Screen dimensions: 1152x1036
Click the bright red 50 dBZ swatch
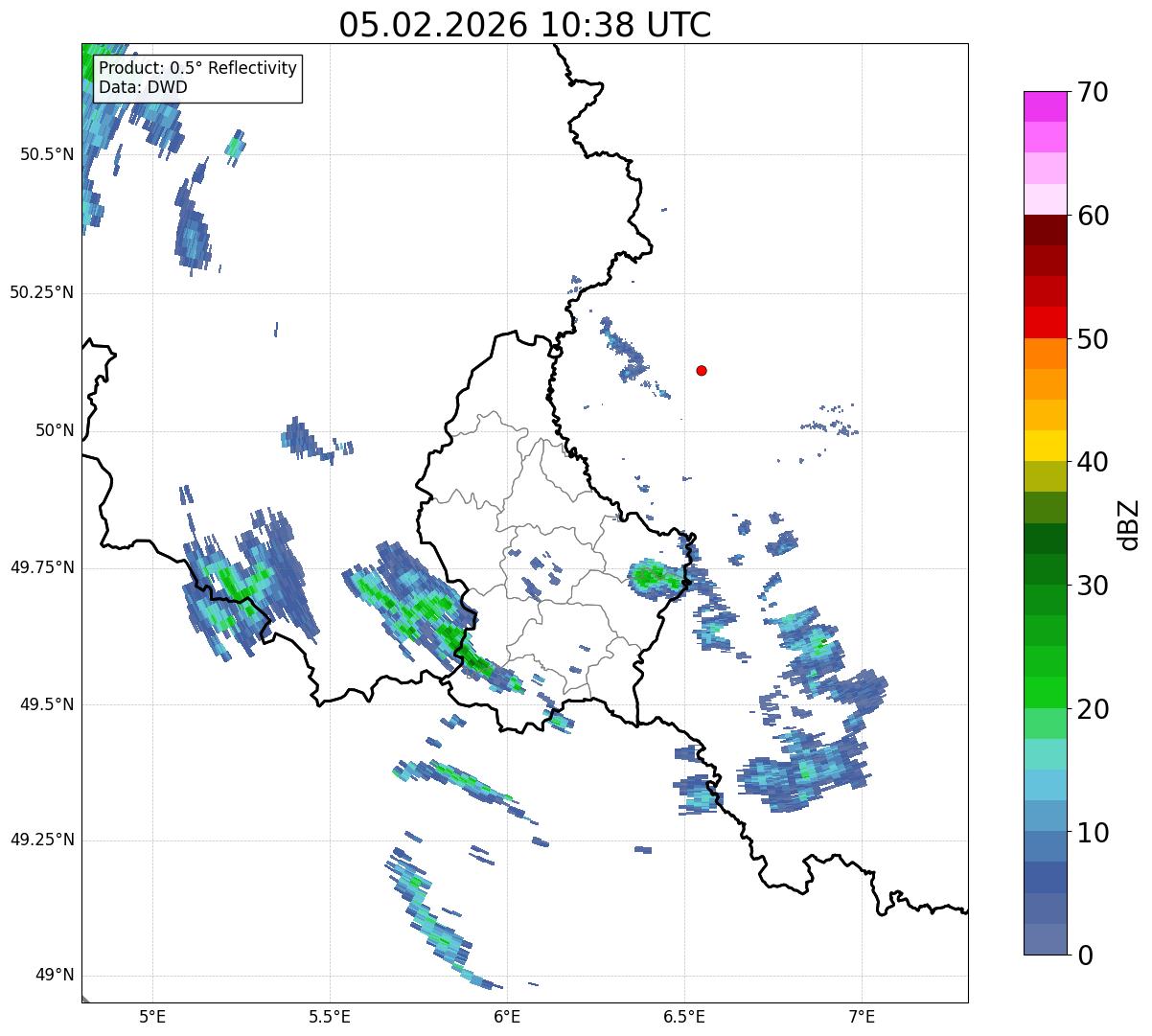(1045, 323)
